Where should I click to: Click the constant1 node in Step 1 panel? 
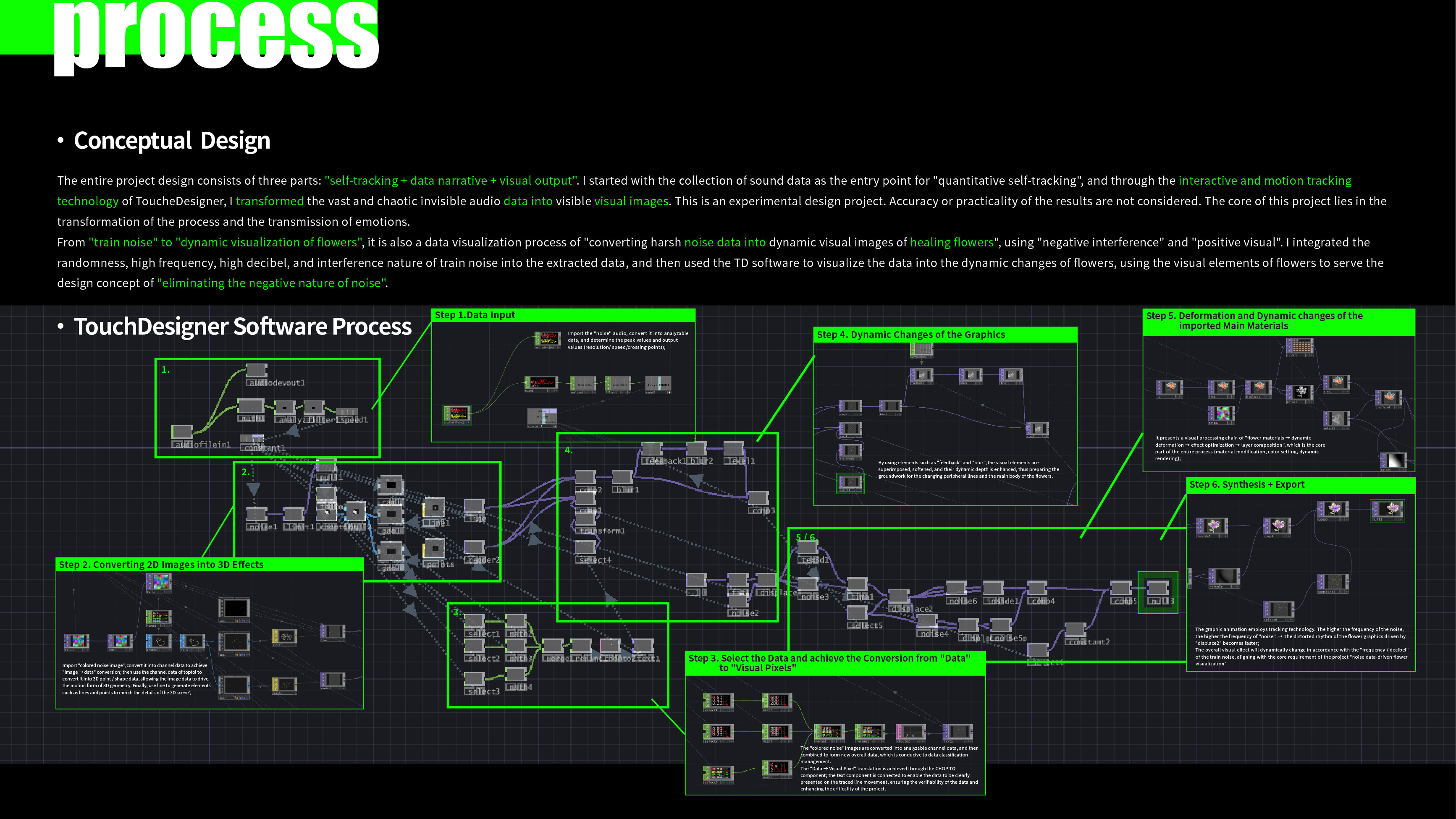click(x=542, y=417)
